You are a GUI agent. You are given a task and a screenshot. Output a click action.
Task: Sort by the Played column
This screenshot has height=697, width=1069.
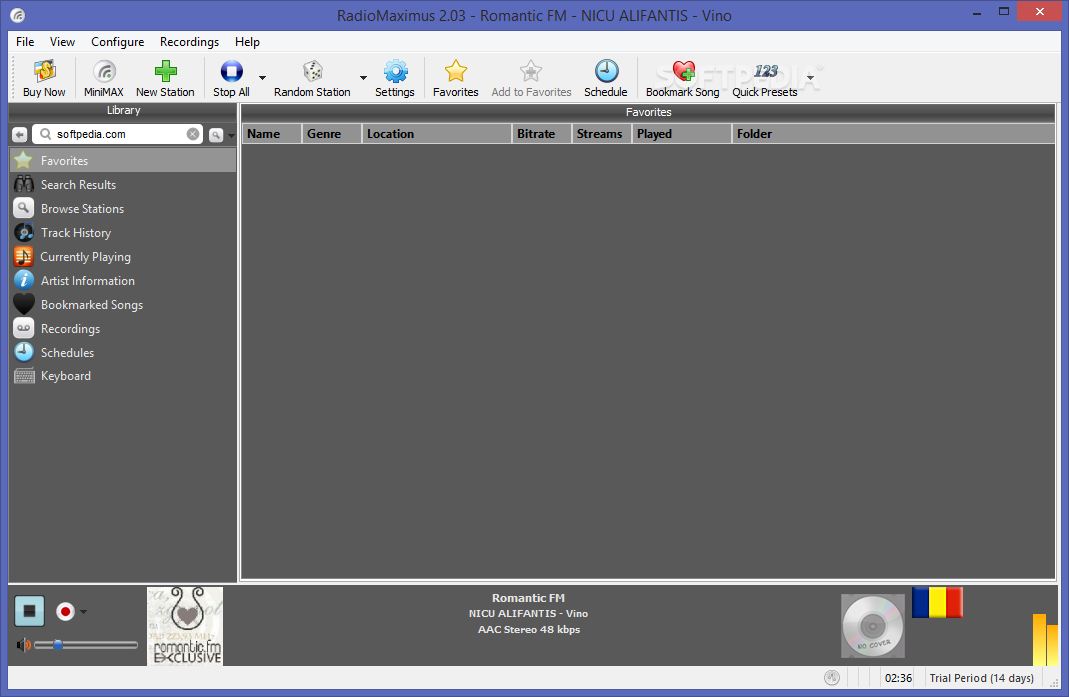[682, 134]
